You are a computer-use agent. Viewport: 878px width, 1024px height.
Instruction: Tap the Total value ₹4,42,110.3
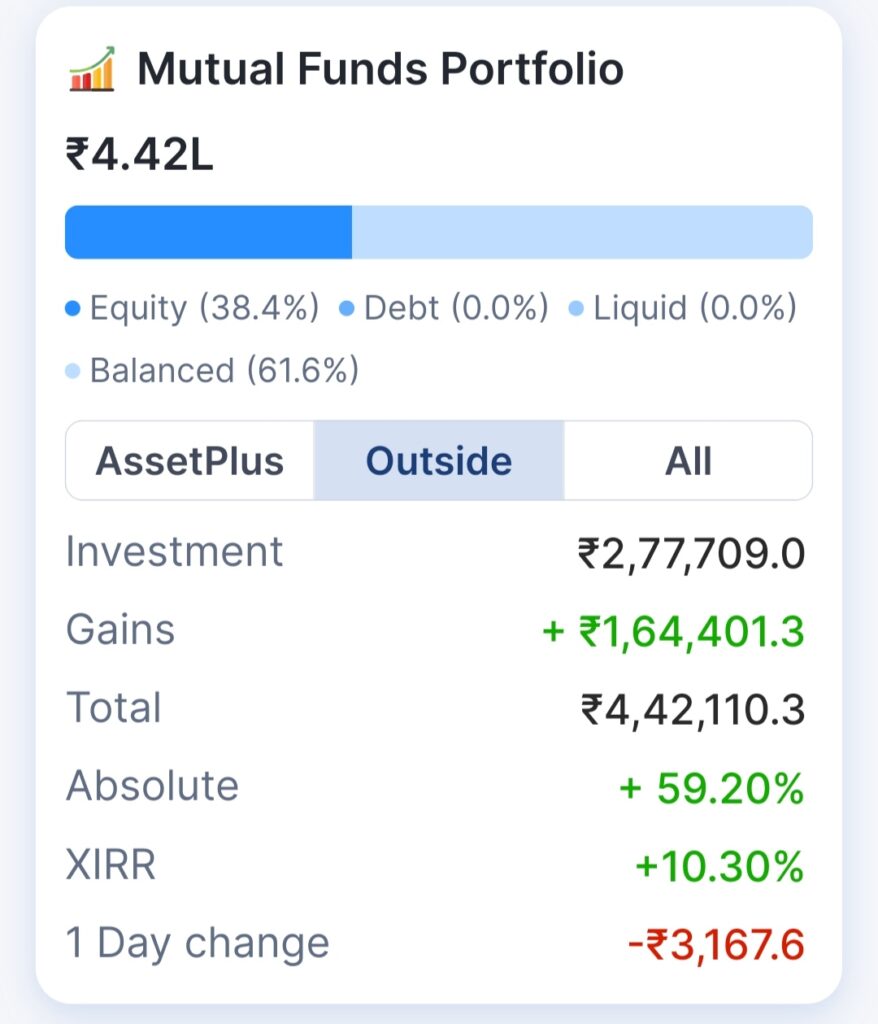[x=692, y=710]
